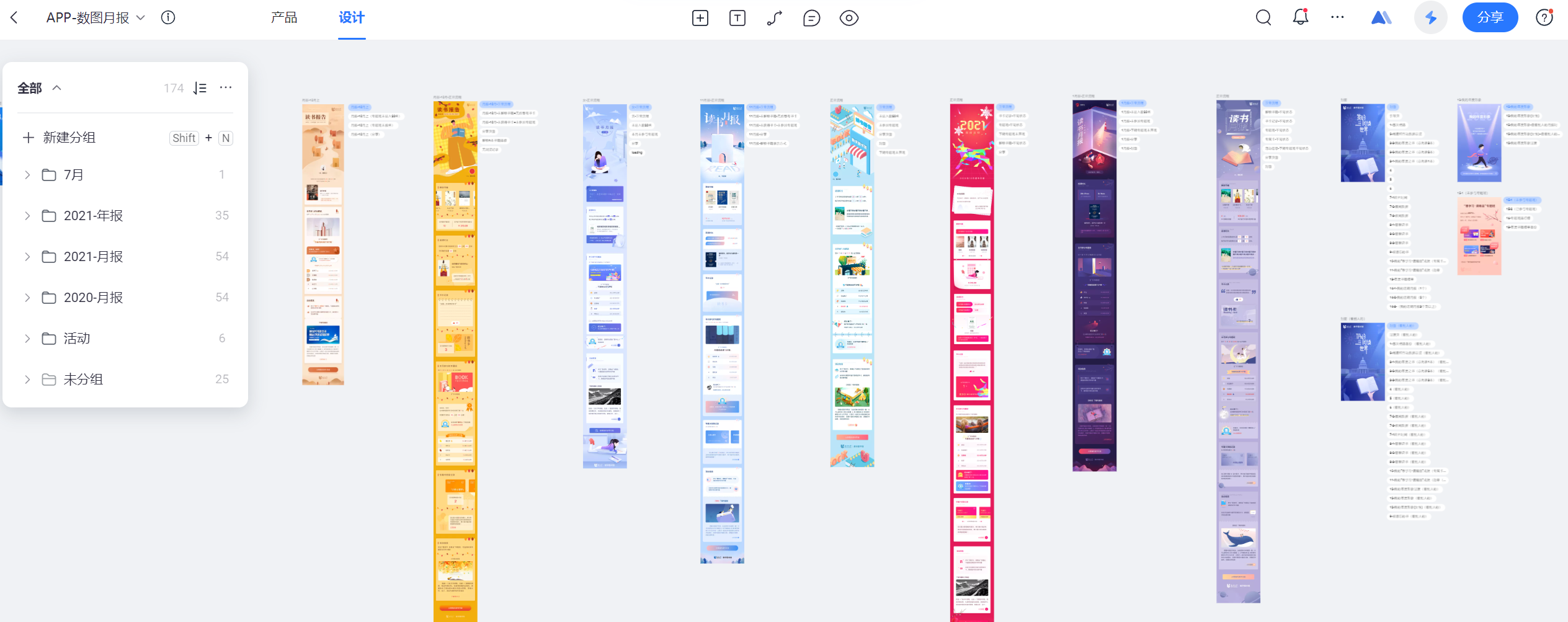Select the 活动 group
The width and height of the screenshot is (1568, 622).
125,339
